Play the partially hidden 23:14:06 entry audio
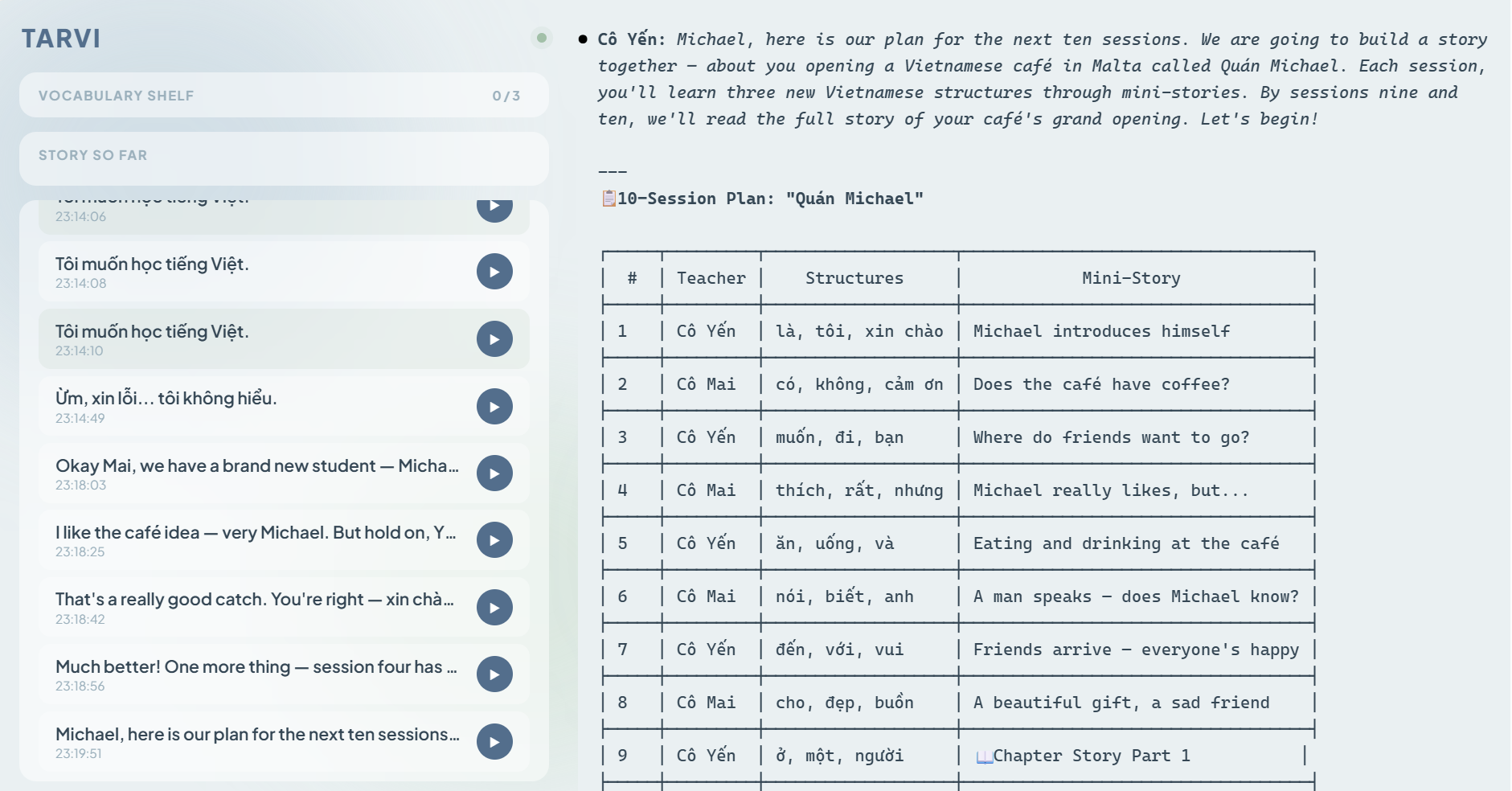 (494, 208)
